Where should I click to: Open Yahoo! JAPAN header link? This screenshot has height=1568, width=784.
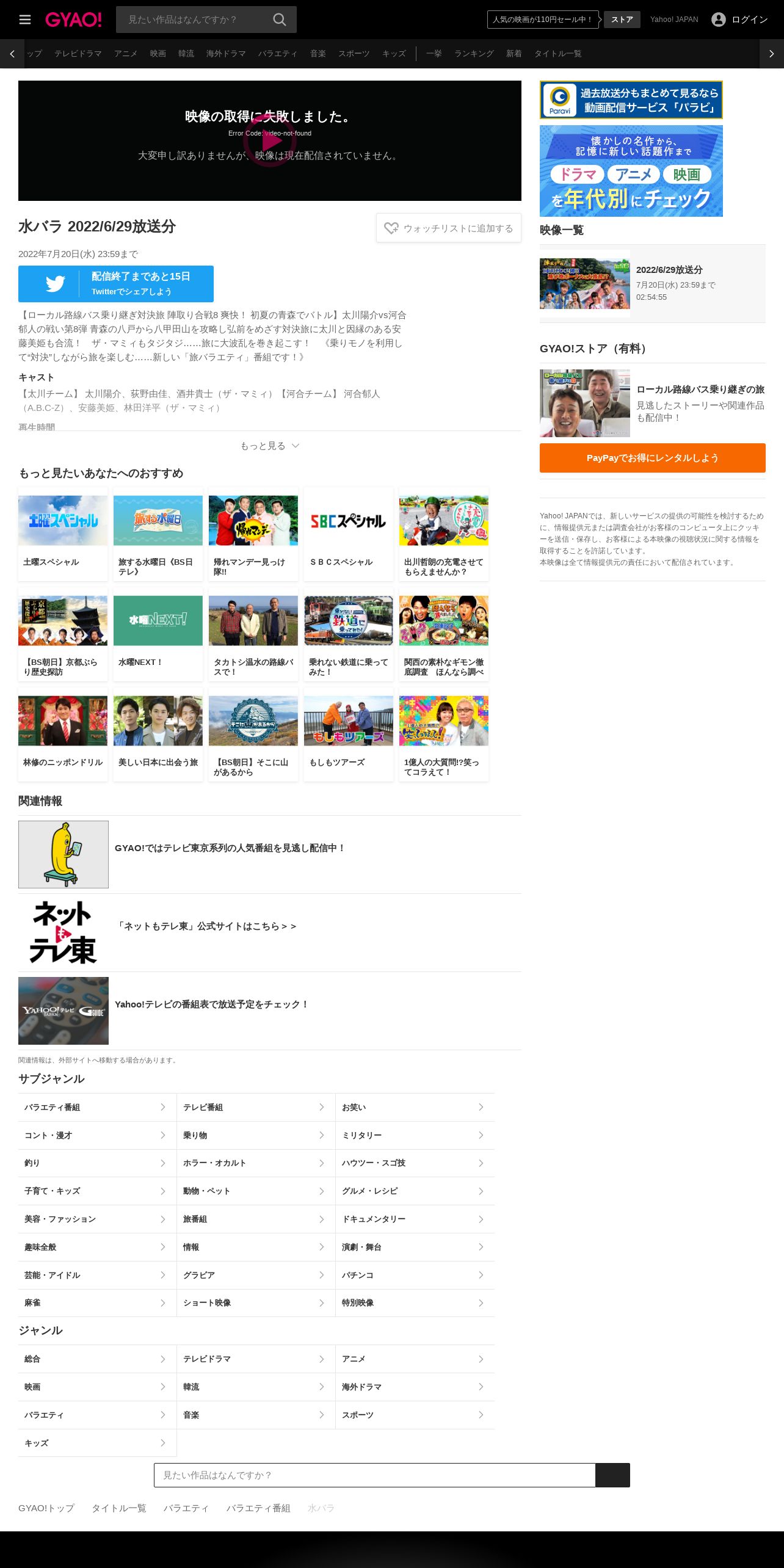(x=674, y=20)
